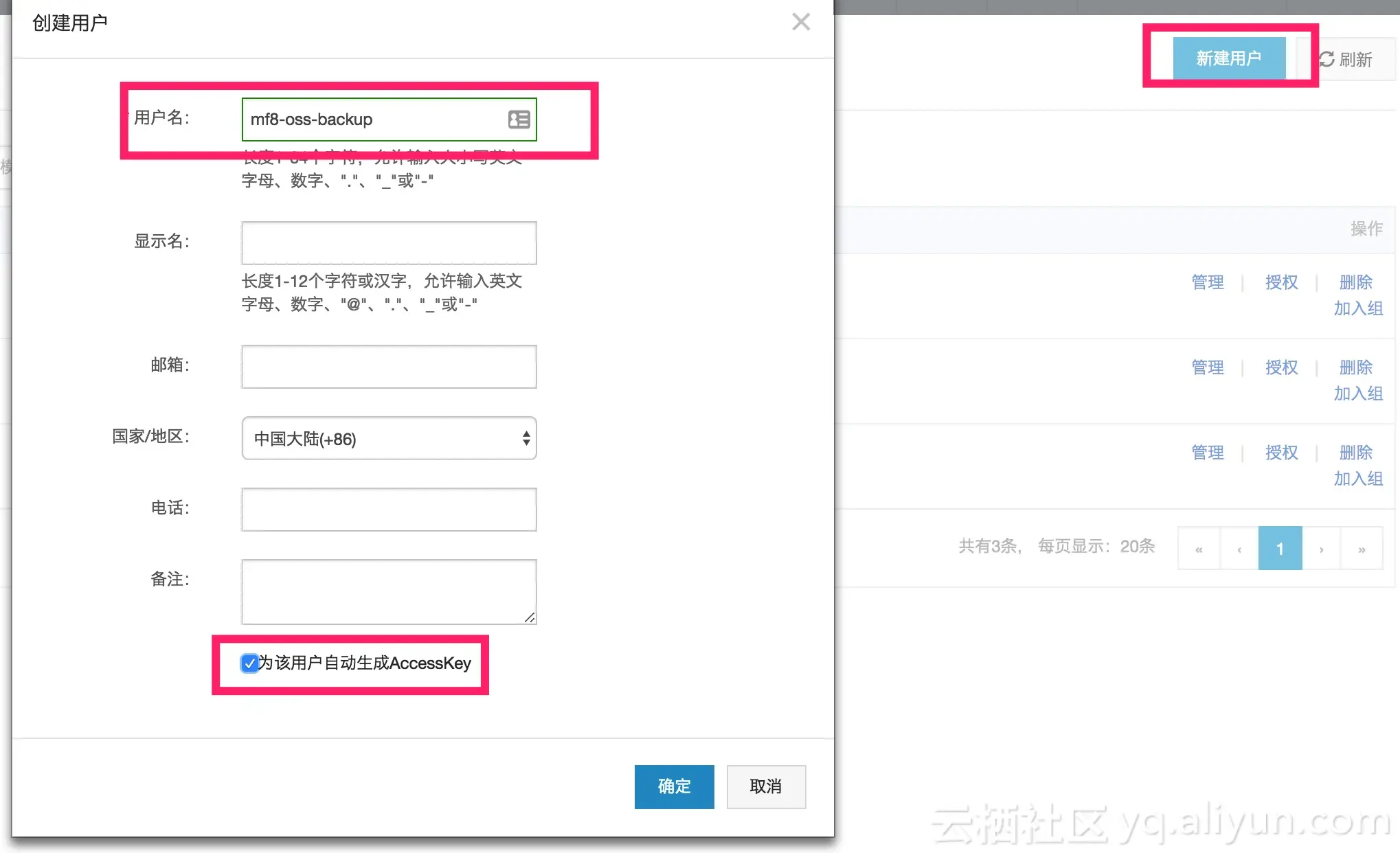The image size is (1400, 853).
Task: Click the 备注 remarks textarea
Action: coord(389,591)
